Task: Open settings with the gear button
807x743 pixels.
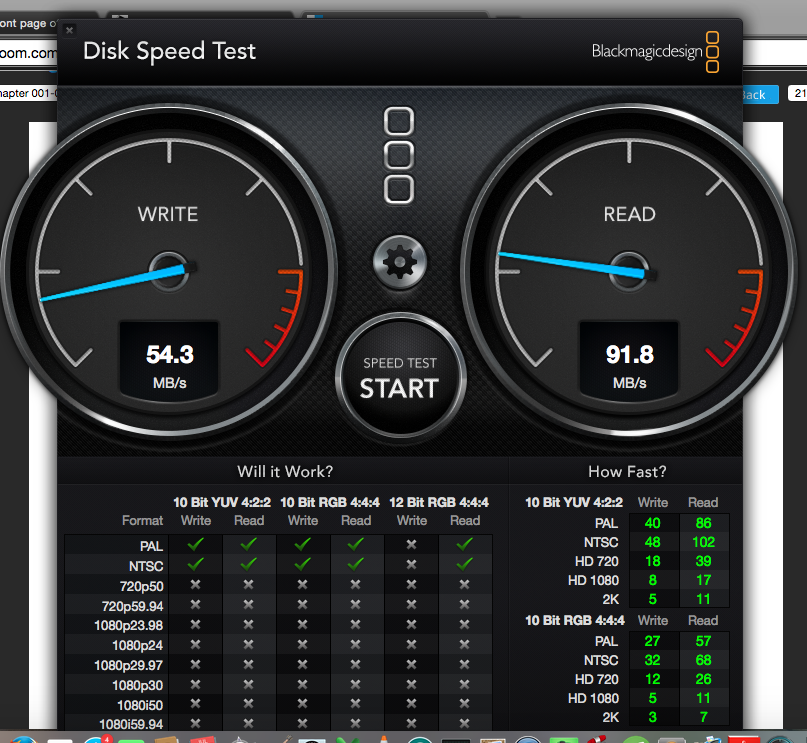Action: tap(400, 262)
